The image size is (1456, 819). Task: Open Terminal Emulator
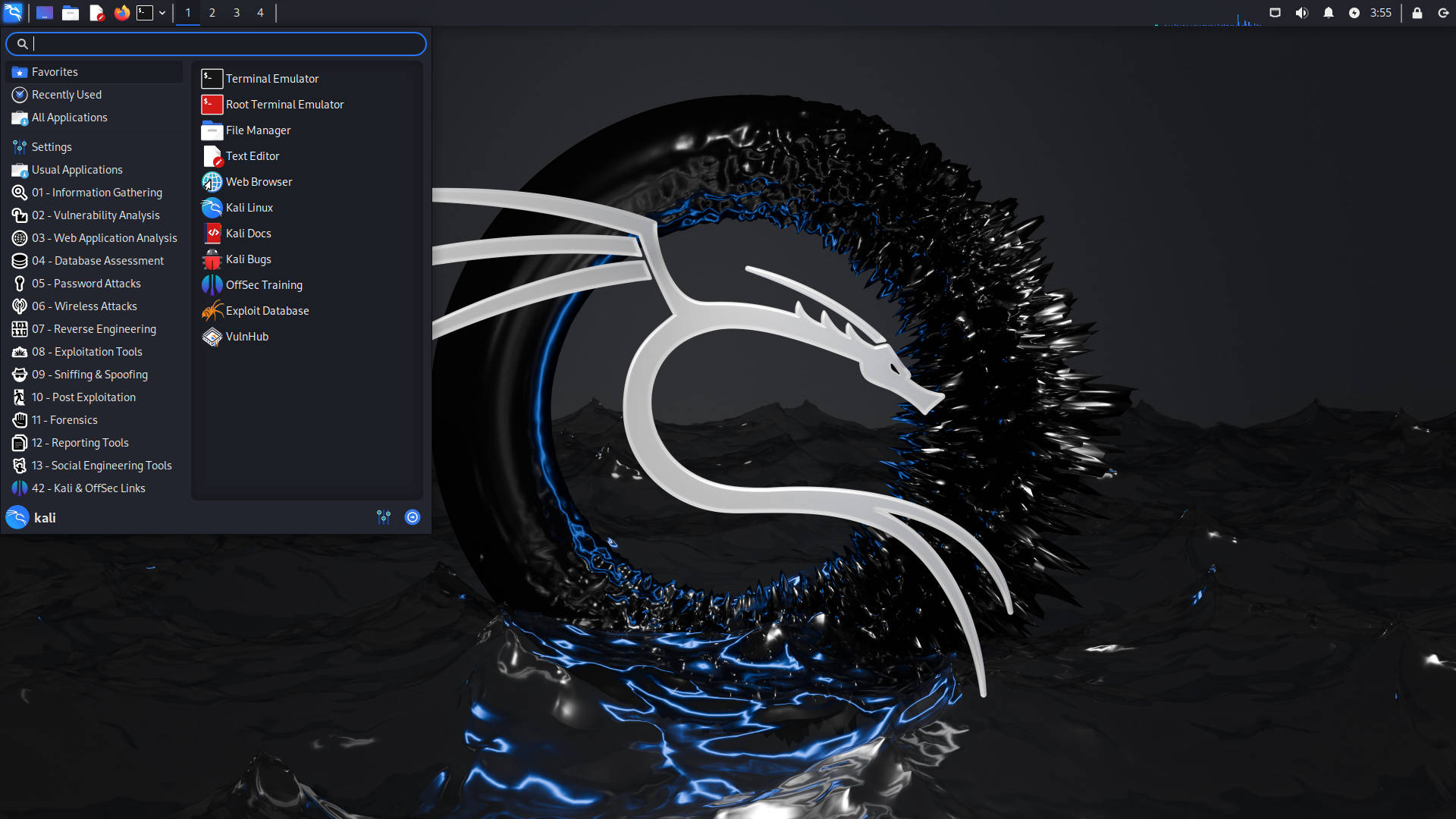(272, 78)
